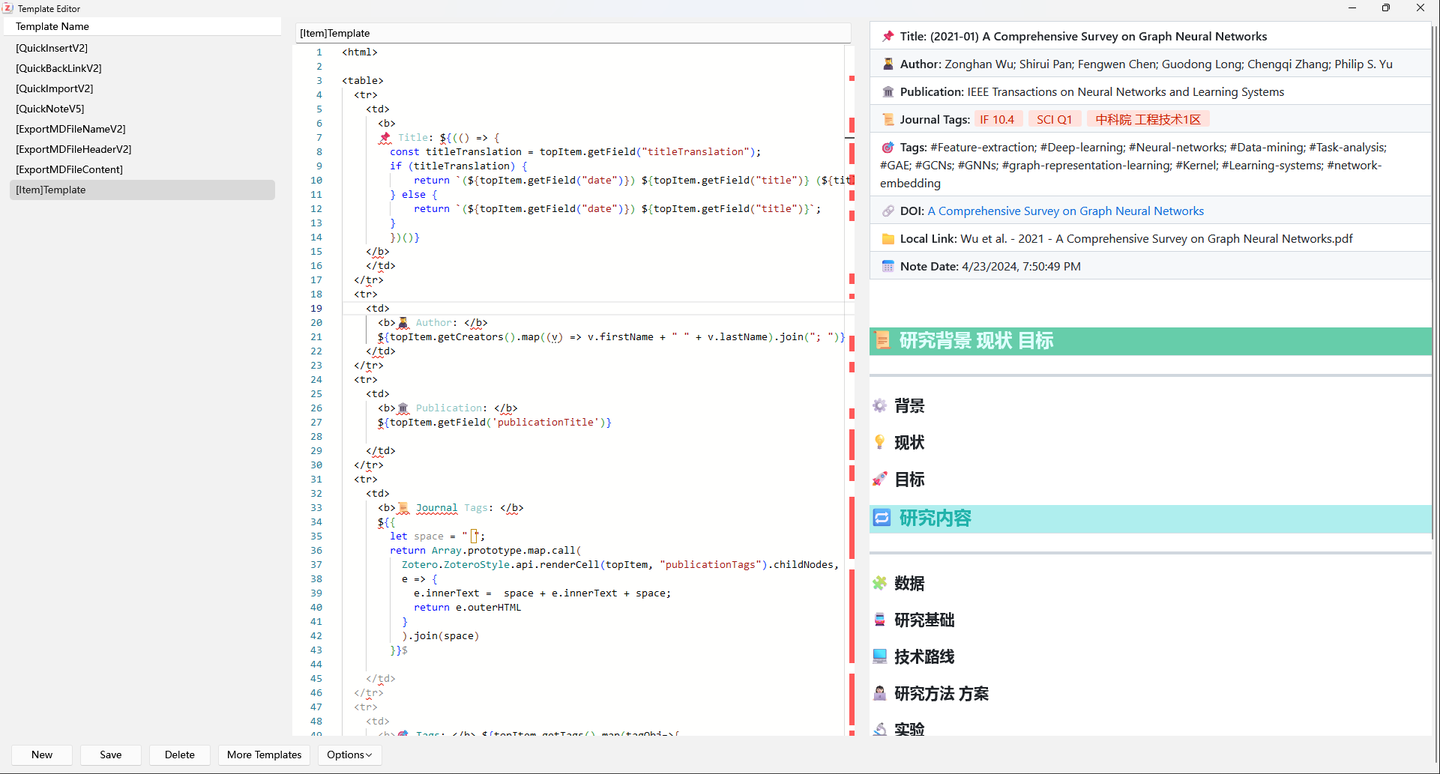The width and height of the screenshot is (1440, 774).
Task: Click the New template button
Action: (42, 755)
